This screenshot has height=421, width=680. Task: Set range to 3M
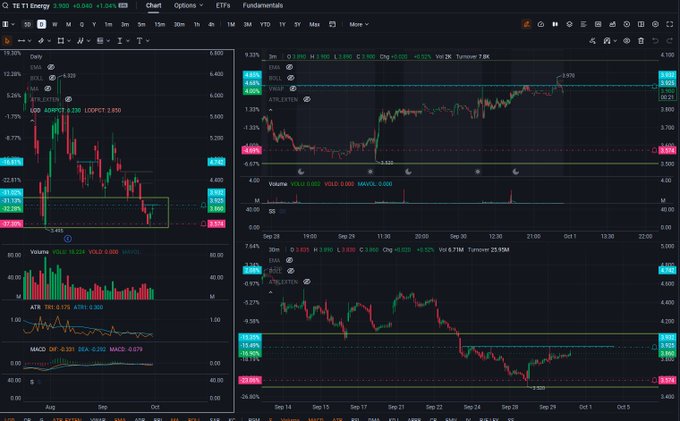point(248,25)
